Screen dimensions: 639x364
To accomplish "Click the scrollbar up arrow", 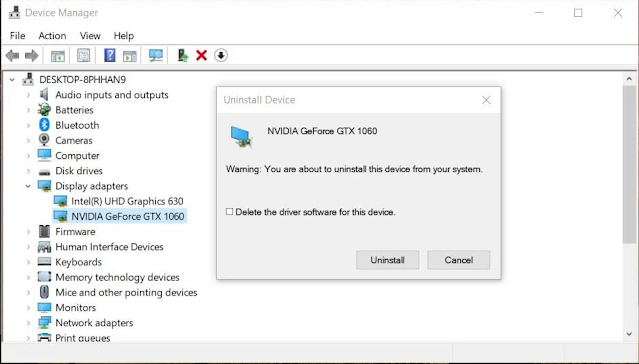I will (629, 79).
